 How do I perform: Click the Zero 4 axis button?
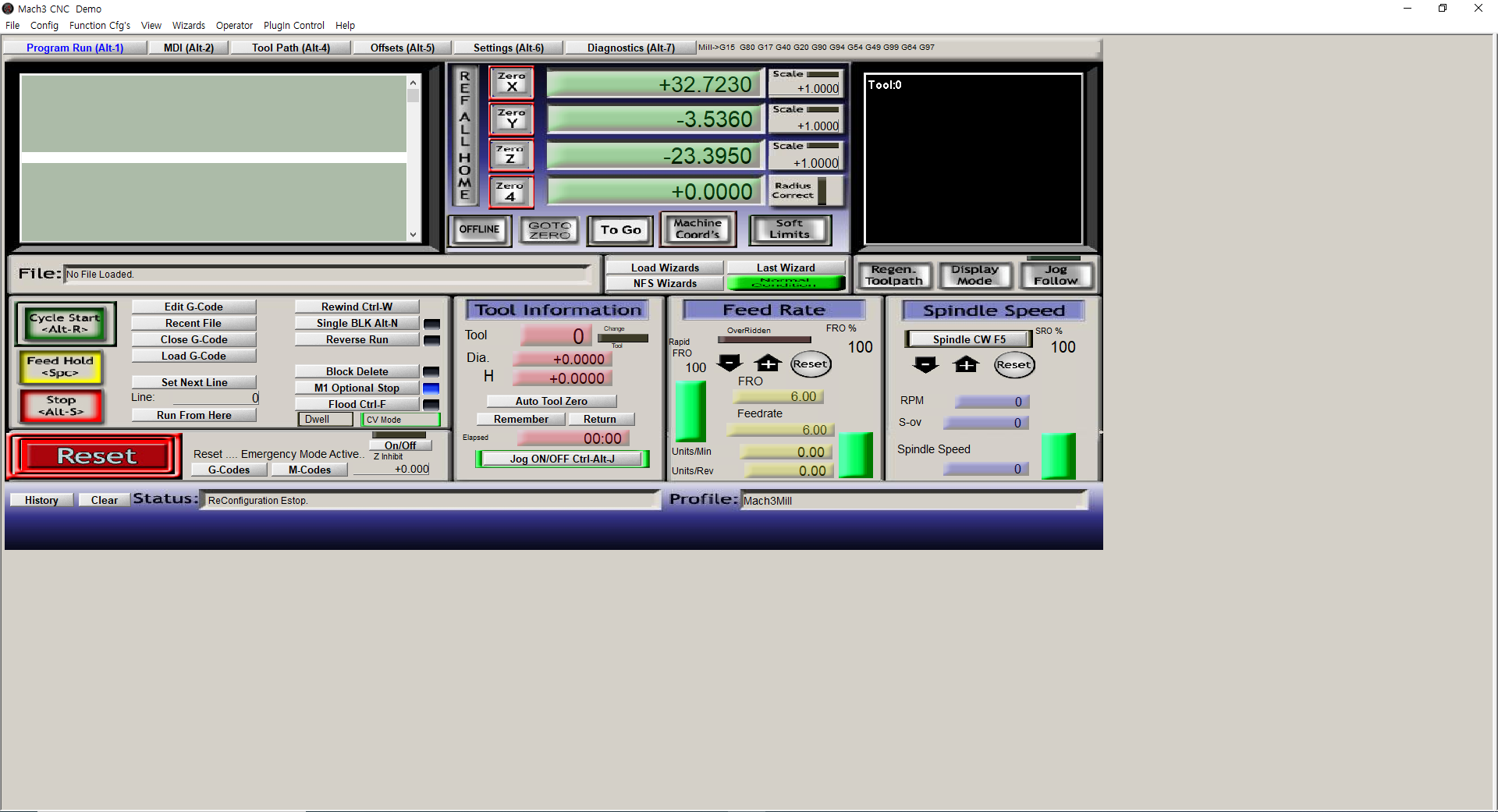tap(511, 192)
